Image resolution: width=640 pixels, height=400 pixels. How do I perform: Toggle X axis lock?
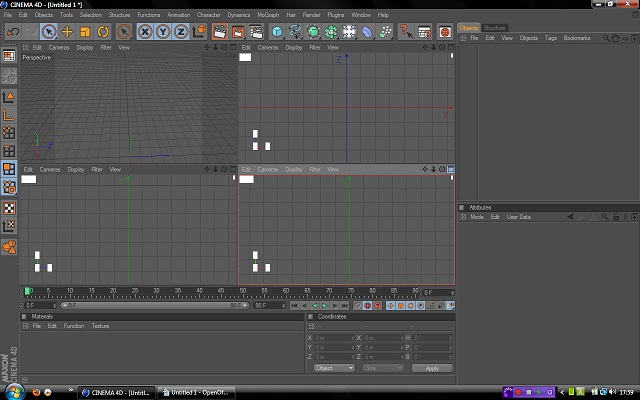(x=145, y=31)
